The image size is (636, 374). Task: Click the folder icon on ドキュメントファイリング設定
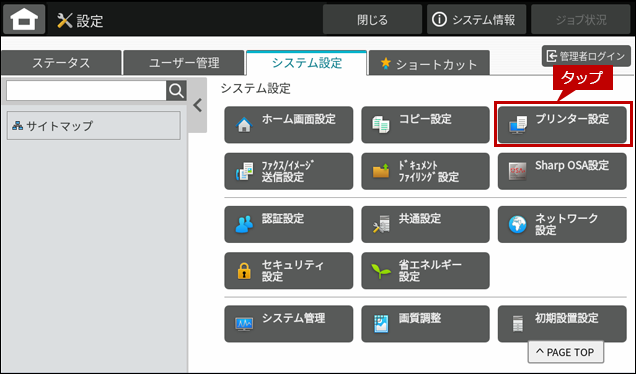(380, 171)
